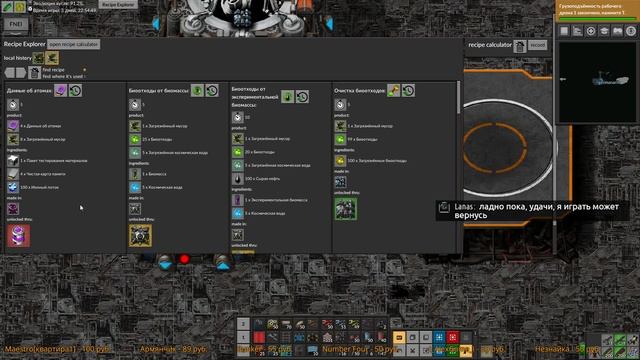Click the Recipe Explorer button in top bar

tap(118, 4)
